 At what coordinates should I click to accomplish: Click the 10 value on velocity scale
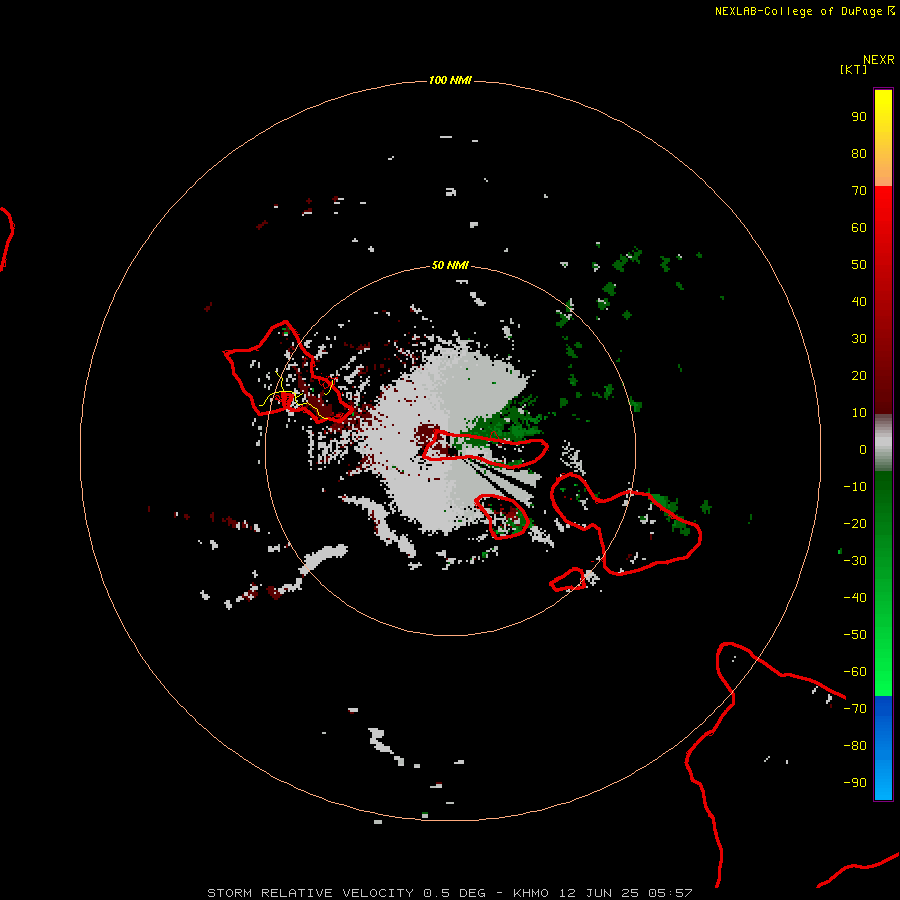pyautogui.click(x=859, y=413)
